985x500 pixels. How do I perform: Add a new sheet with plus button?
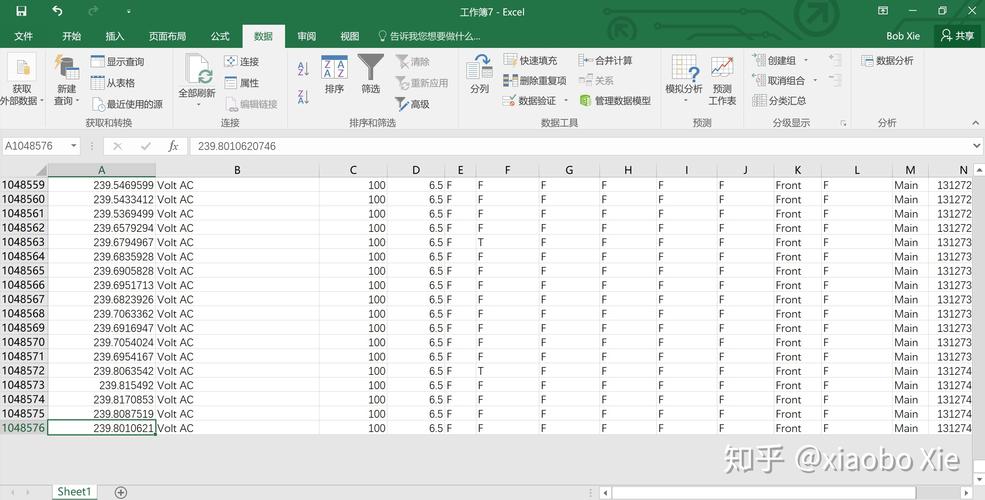click(x=121, y=492)
